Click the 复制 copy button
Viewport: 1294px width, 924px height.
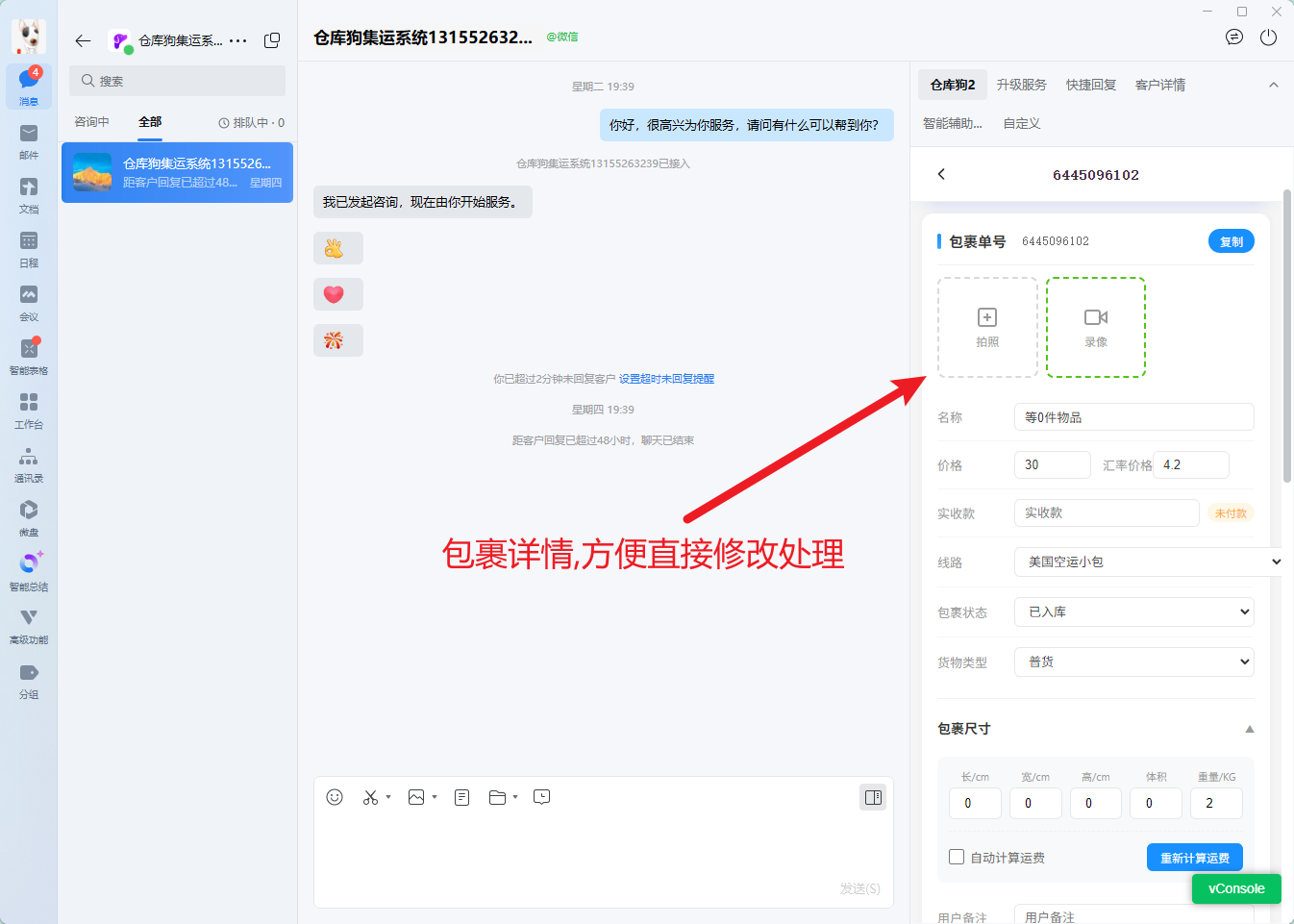[1232, 241]
